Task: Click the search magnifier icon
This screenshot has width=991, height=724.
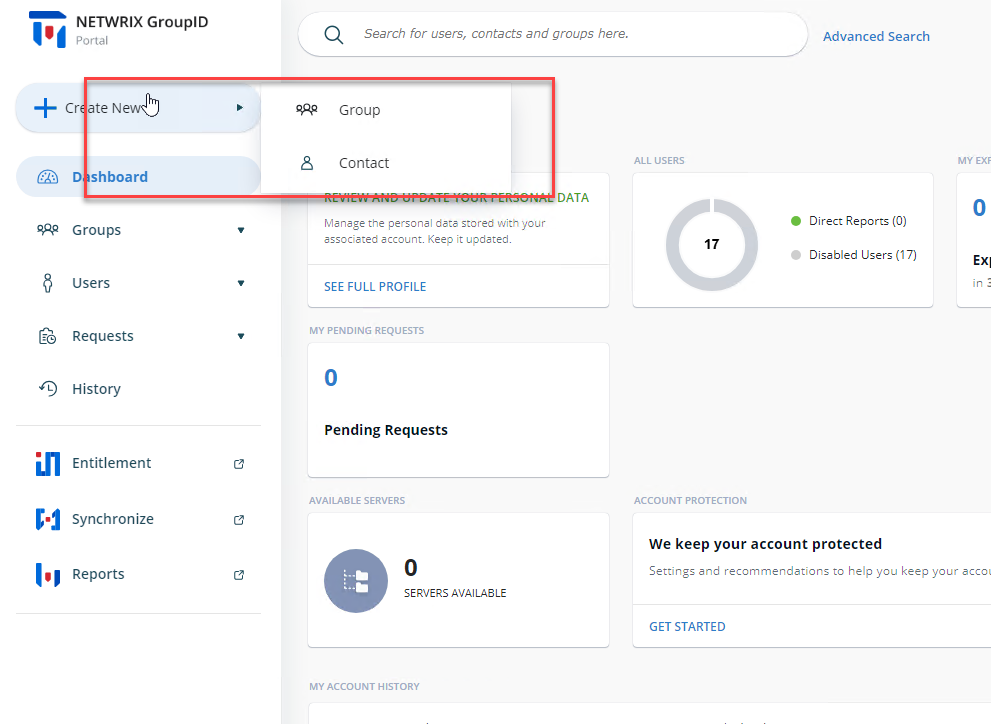Action: tap(334, 34)
